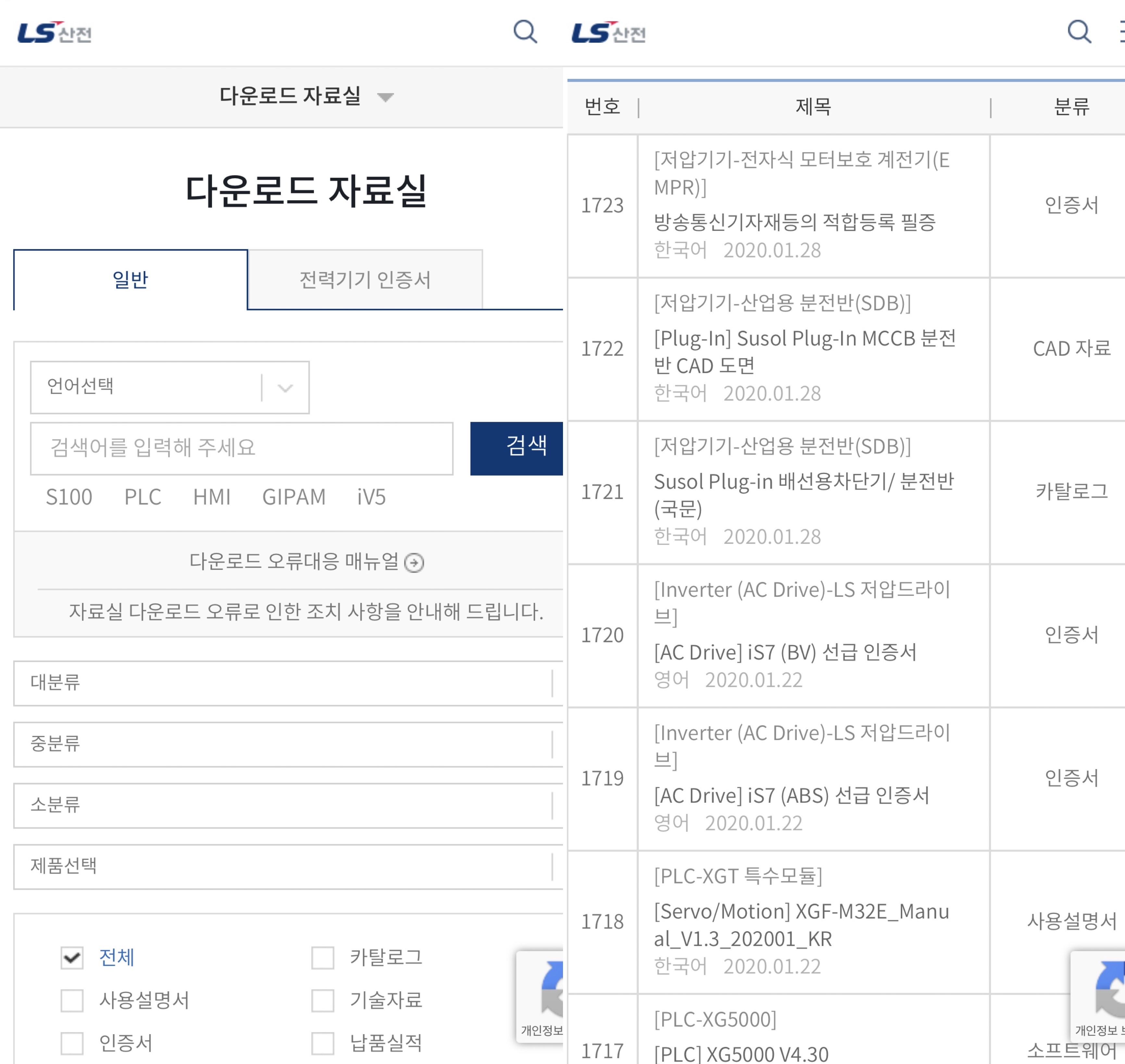
Task: Click the 카탈로그 cell in row 1721
Action: coord(1072,491)
